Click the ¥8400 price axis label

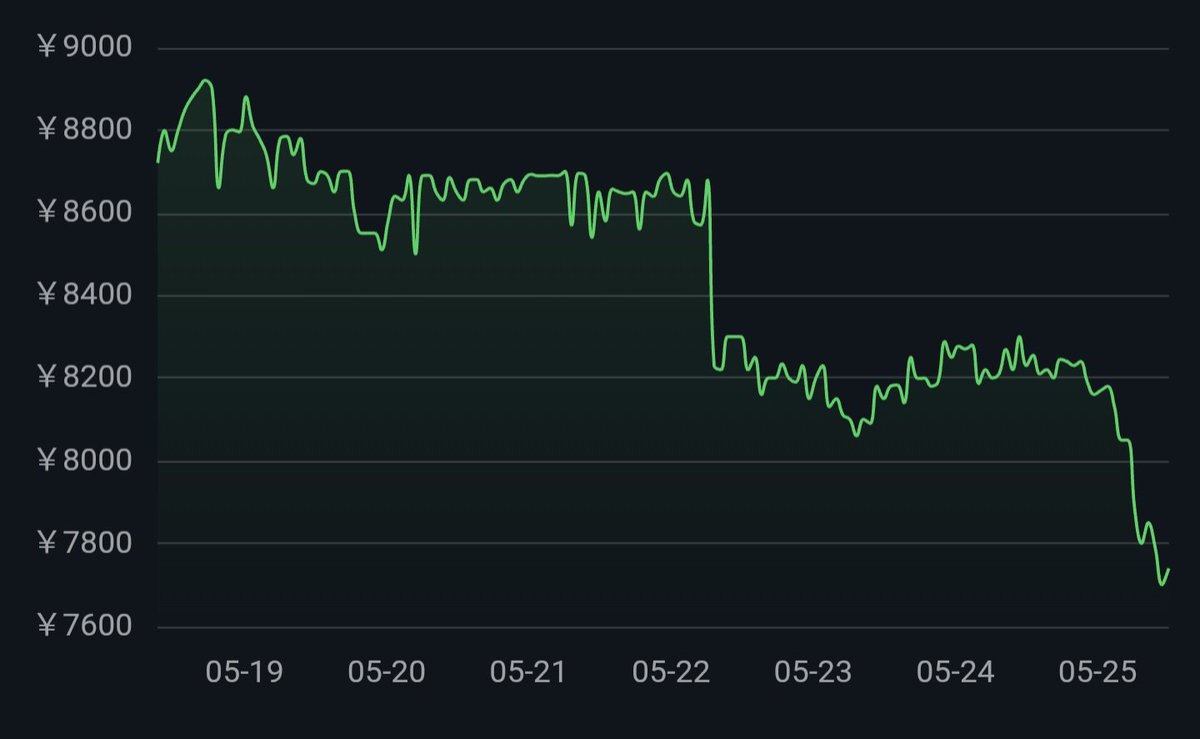click(x=83, y=296)
